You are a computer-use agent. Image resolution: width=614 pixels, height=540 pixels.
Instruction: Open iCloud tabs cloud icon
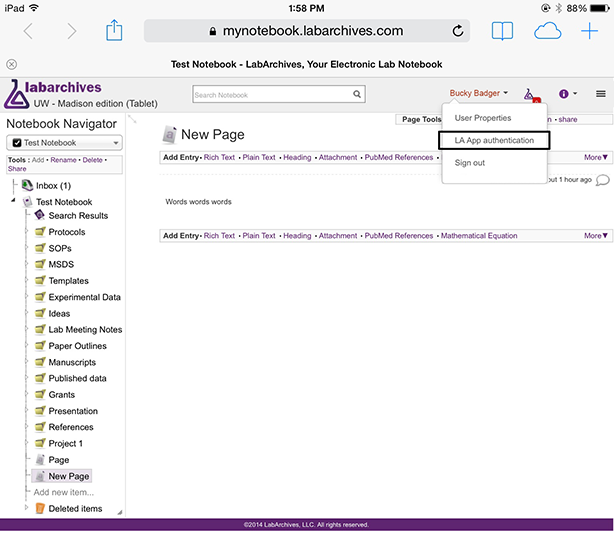click(x=547, y=31)
